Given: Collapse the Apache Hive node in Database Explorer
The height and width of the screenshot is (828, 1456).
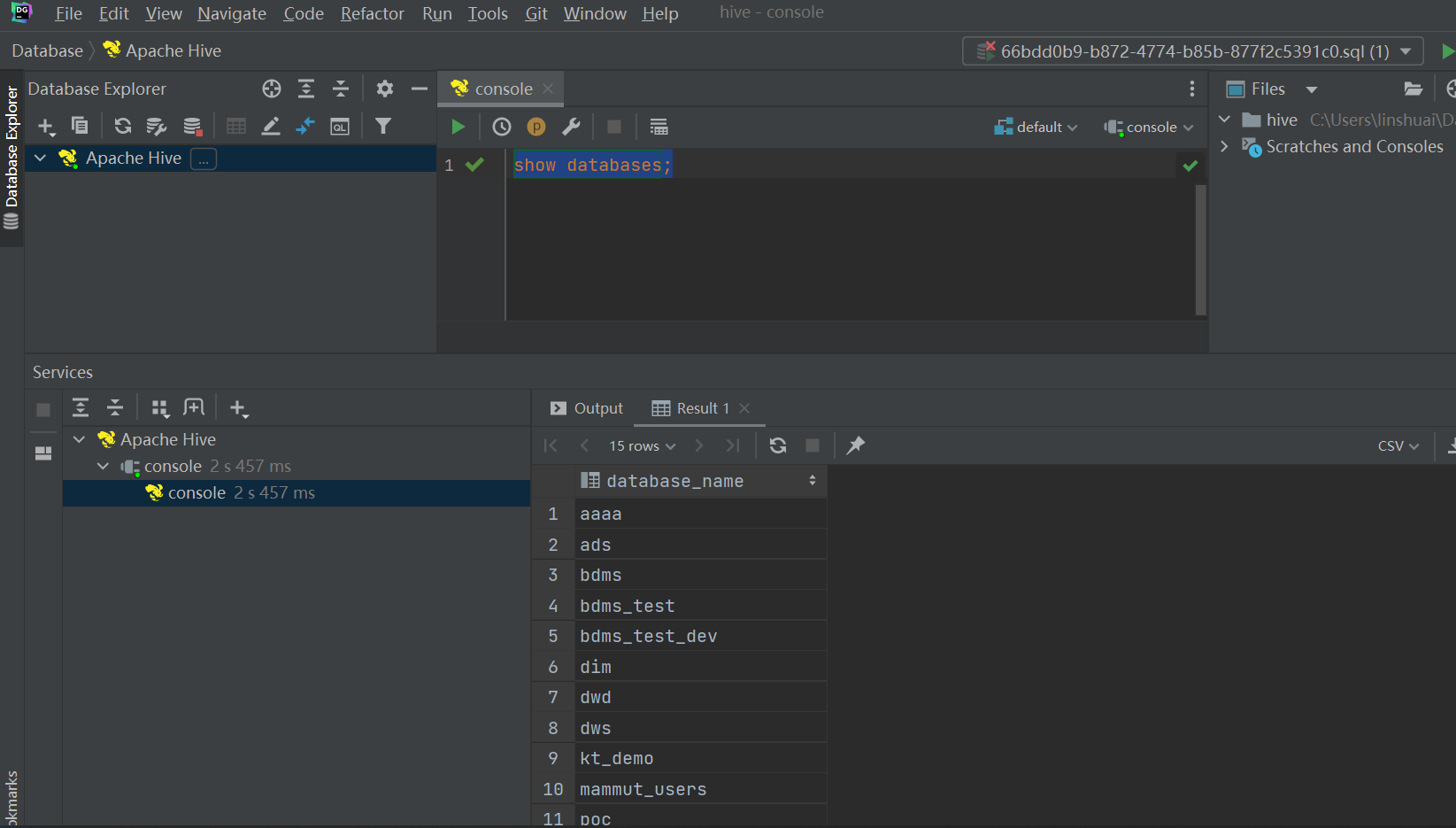Looking at the screenshot, I should (x=40, y=158).
